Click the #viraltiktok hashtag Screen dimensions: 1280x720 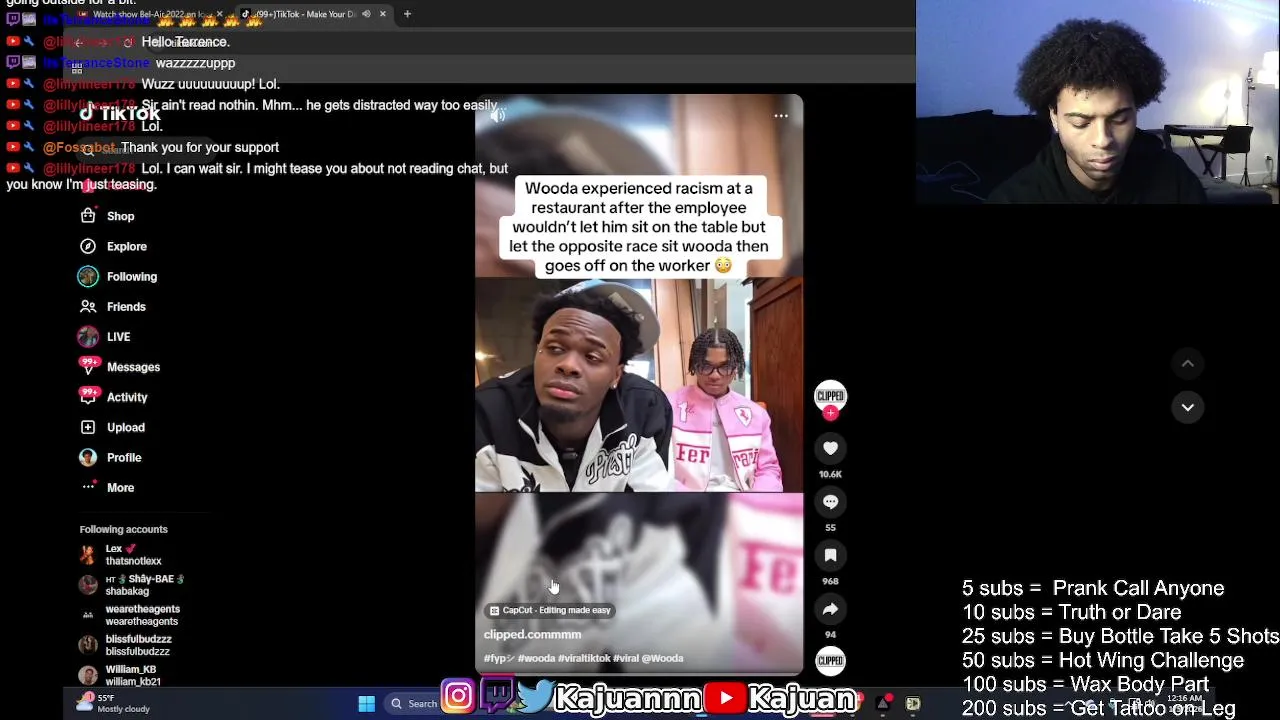(584, 658)
